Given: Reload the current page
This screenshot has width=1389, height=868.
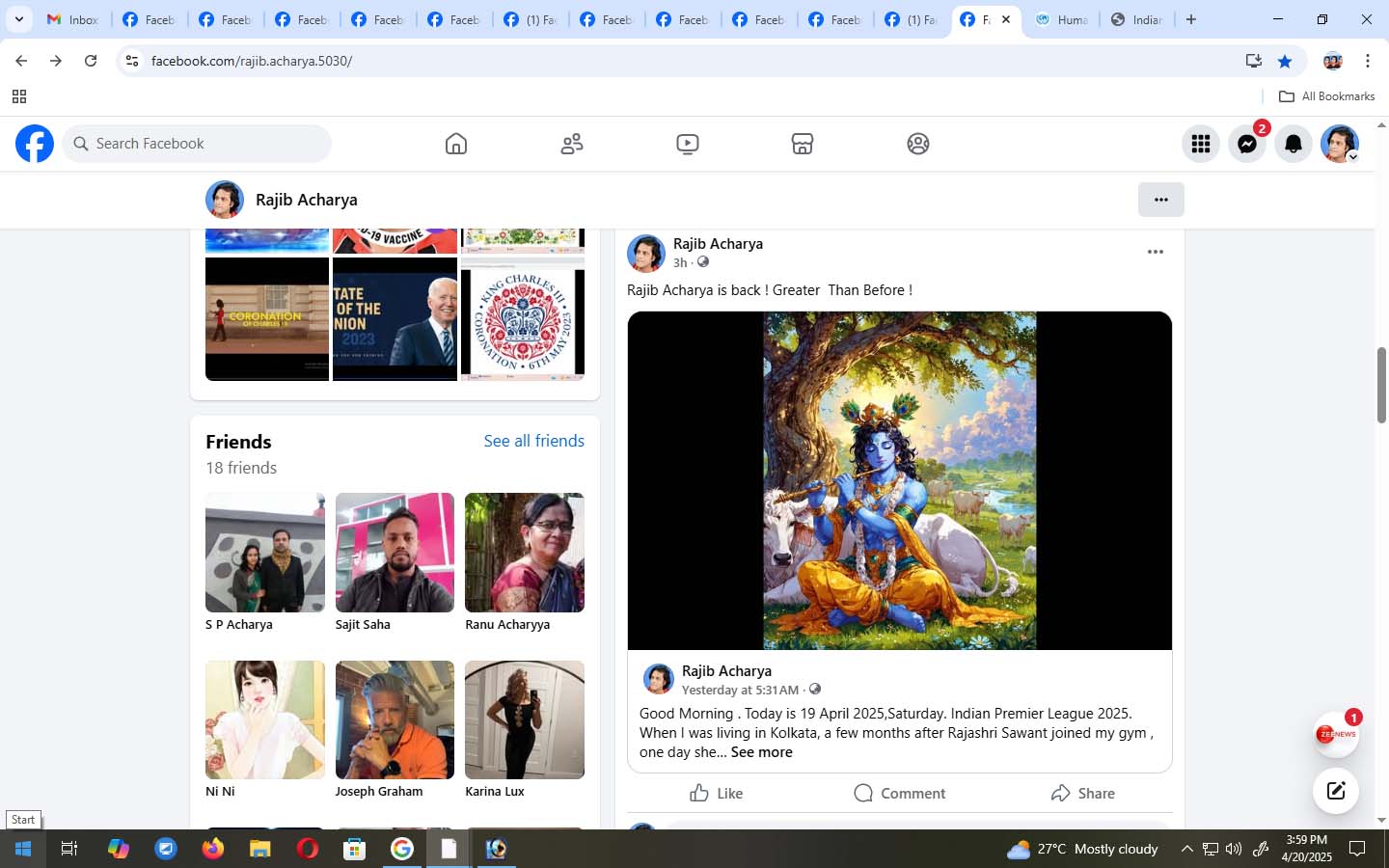Looking at the screenshot, I should (x=91, y=61).
